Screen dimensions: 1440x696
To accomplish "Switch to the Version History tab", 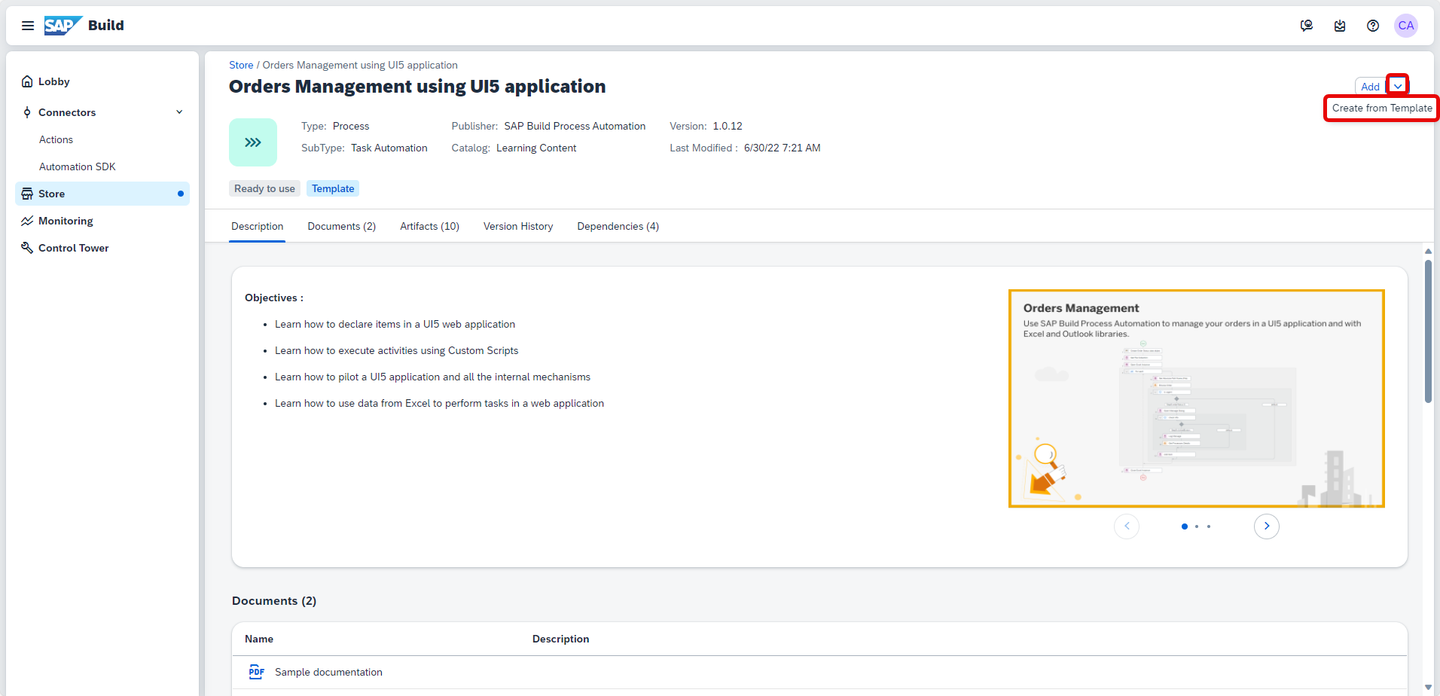I will click(x=518, y=226).
